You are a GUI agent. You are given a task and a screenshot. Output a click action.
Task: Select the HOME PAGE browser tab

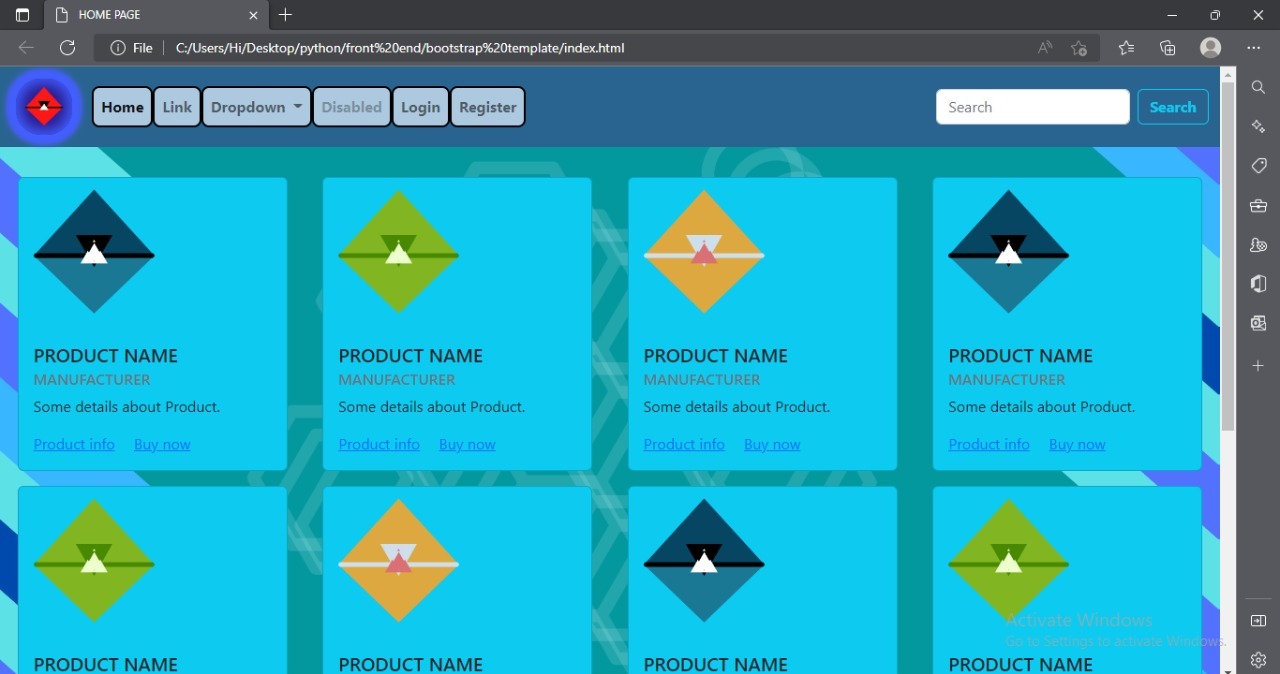(156, 15)
